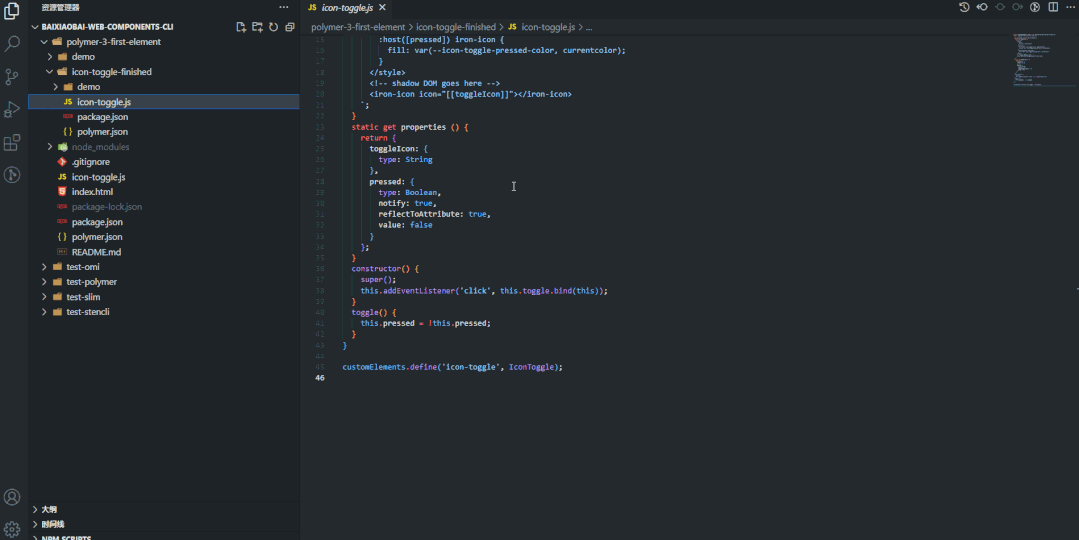This screenshot has width=1079, height=540.
Task: Open README.md in the file tree
Action: (96, 252)
